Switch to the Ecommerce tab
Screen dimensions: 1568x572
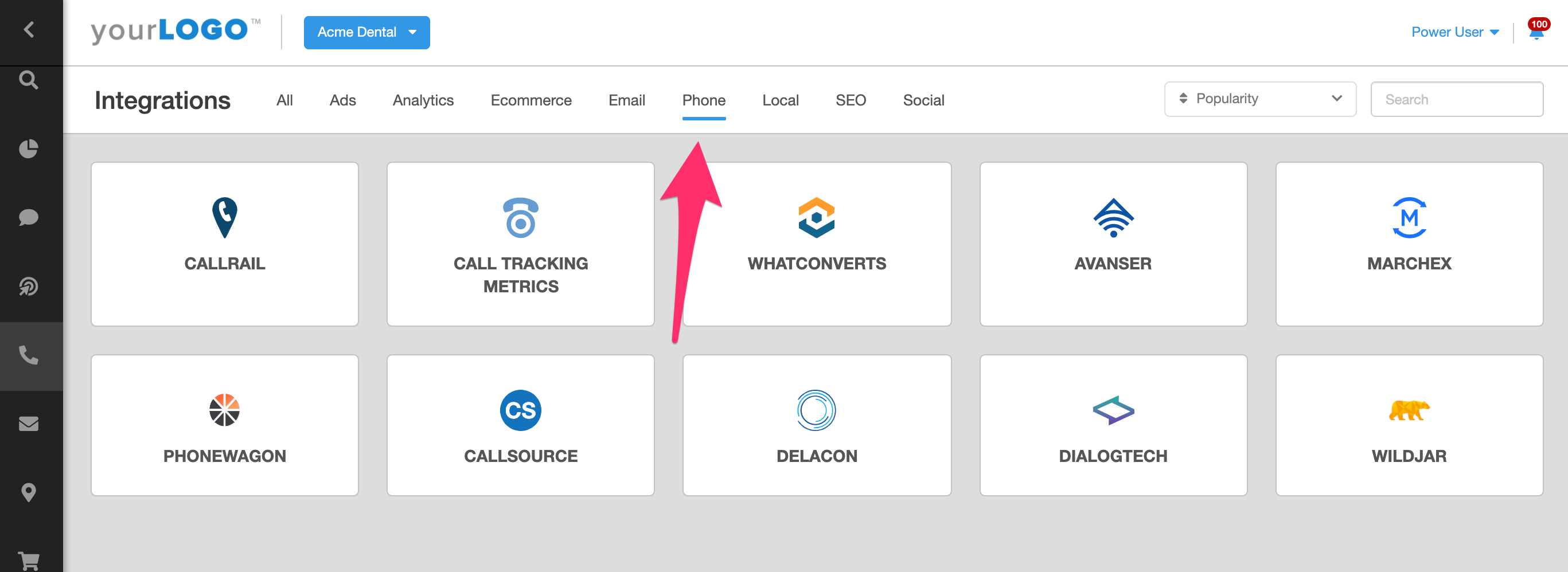coord(531,100)
